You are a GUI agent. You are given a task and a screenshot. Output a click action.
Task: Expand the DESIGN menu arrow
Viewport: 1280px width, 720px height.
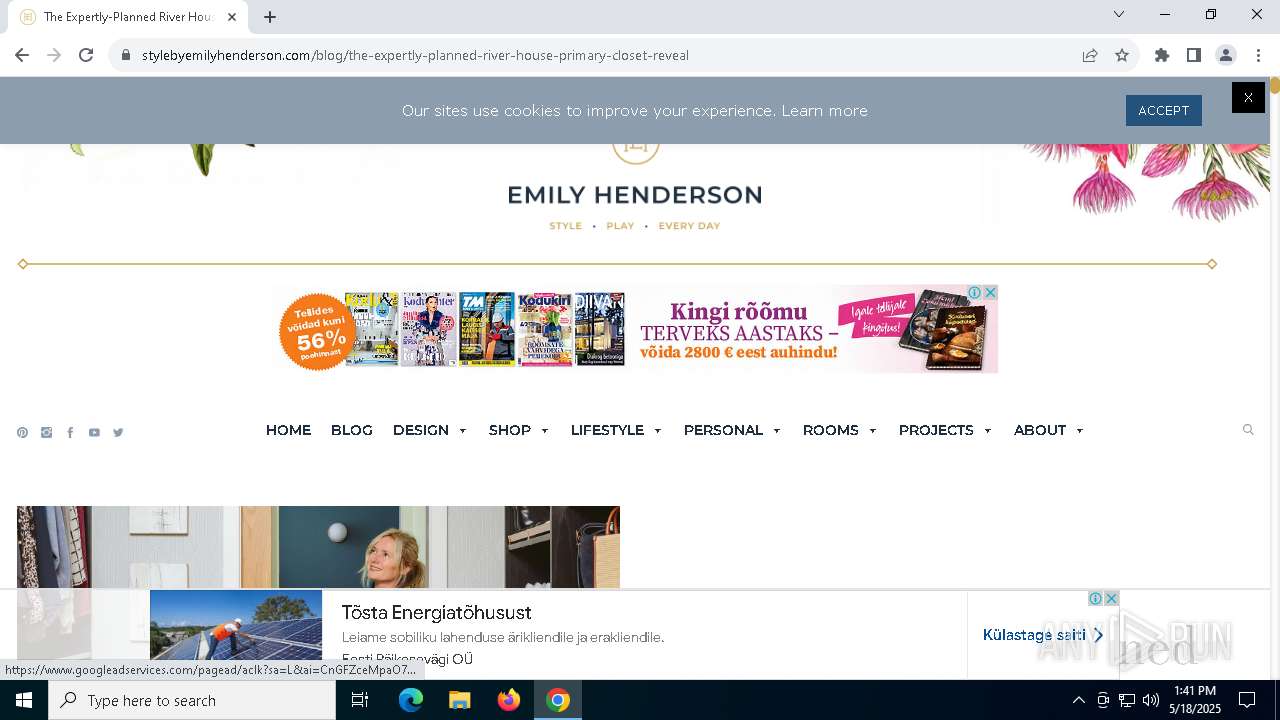pos(462,431)
